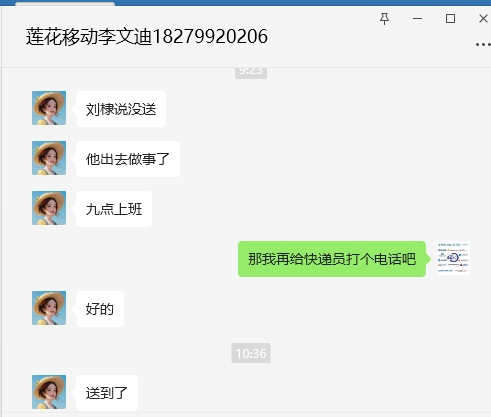
Task: Select the message bubble 他出去做事了
Action: tap(128, 159)
